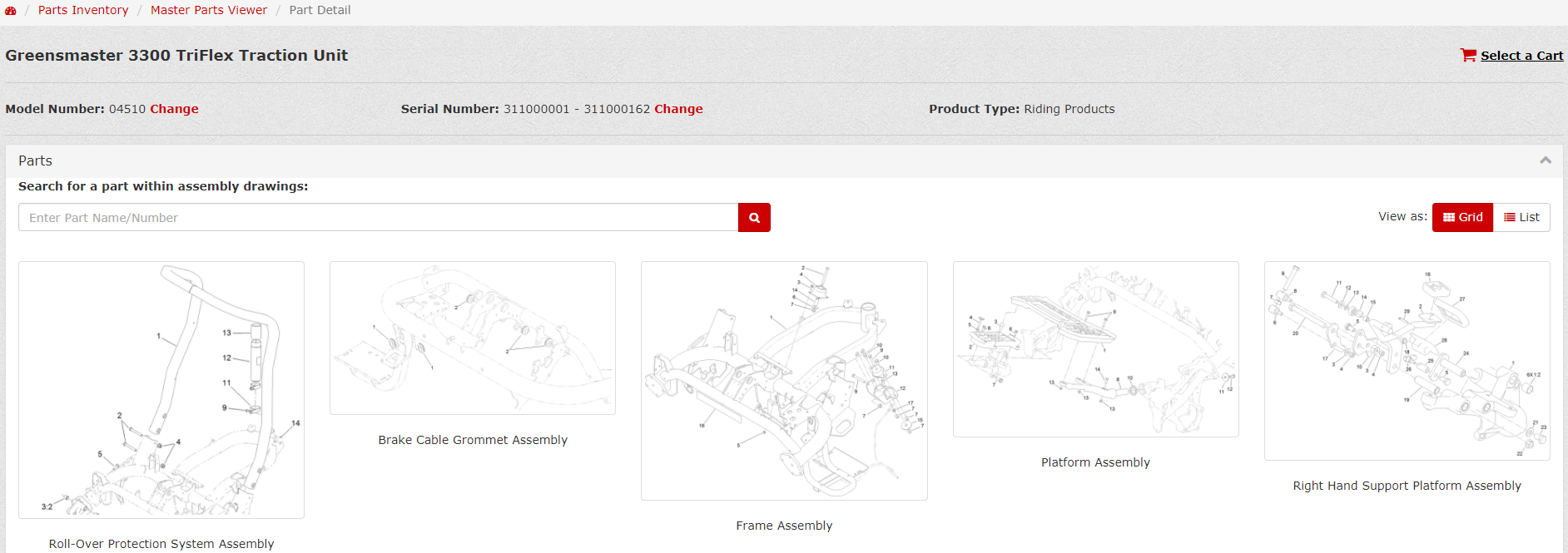Switch to List view
The width and height of the screenshot is (1568, 553).
(1521, 217)
